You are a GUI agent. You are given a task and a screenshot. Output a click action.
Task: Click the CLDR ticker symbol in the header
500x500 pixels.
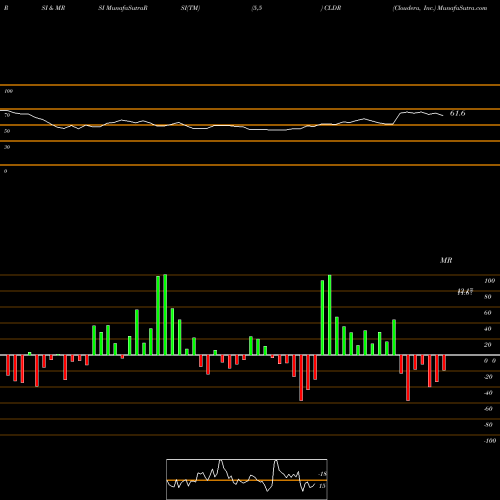coord(332,8)
